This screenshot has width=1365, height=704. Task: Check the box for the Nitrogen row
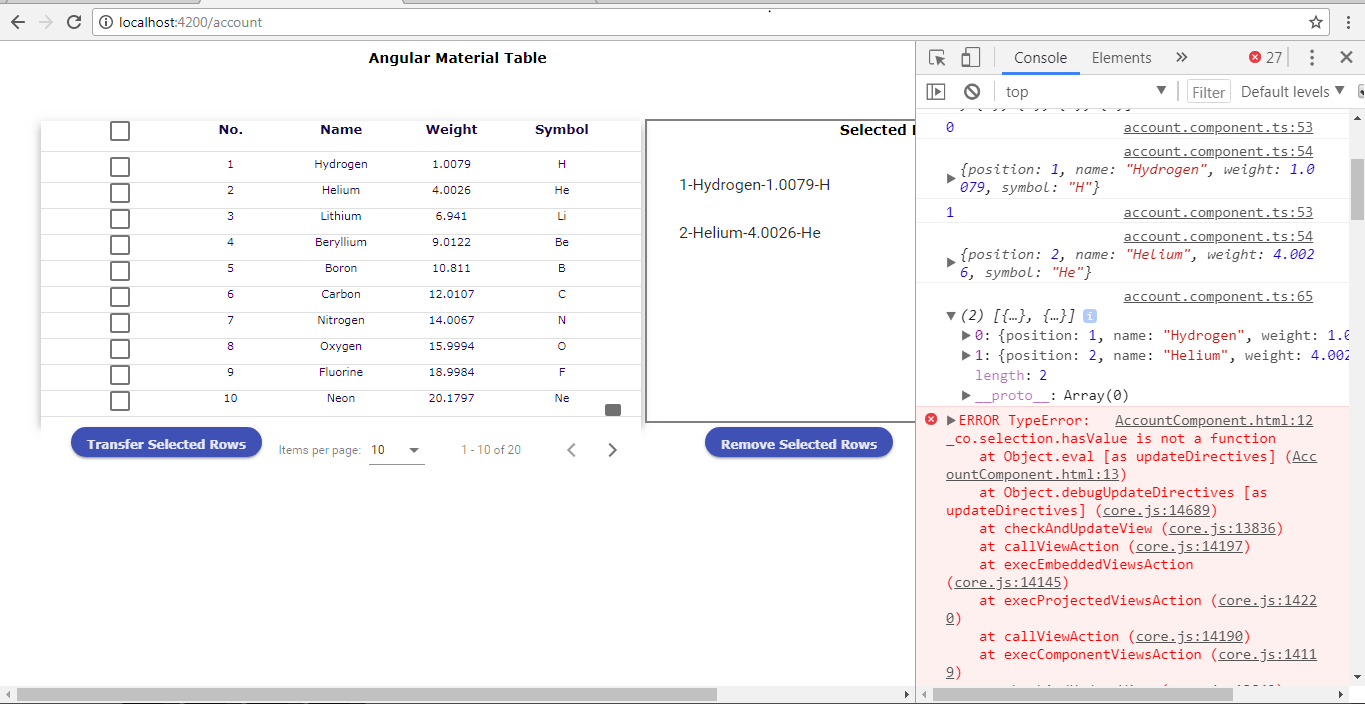[x=120, y=323]
